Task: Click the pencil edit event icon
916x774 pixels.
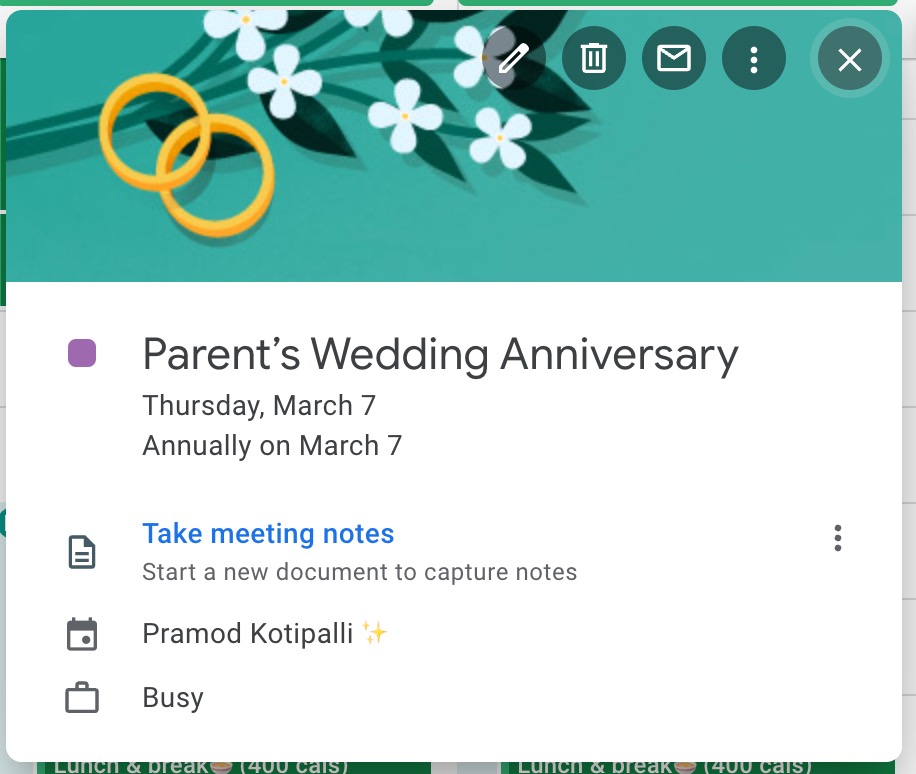Action: pyautogui.click(x=513, y=59)
